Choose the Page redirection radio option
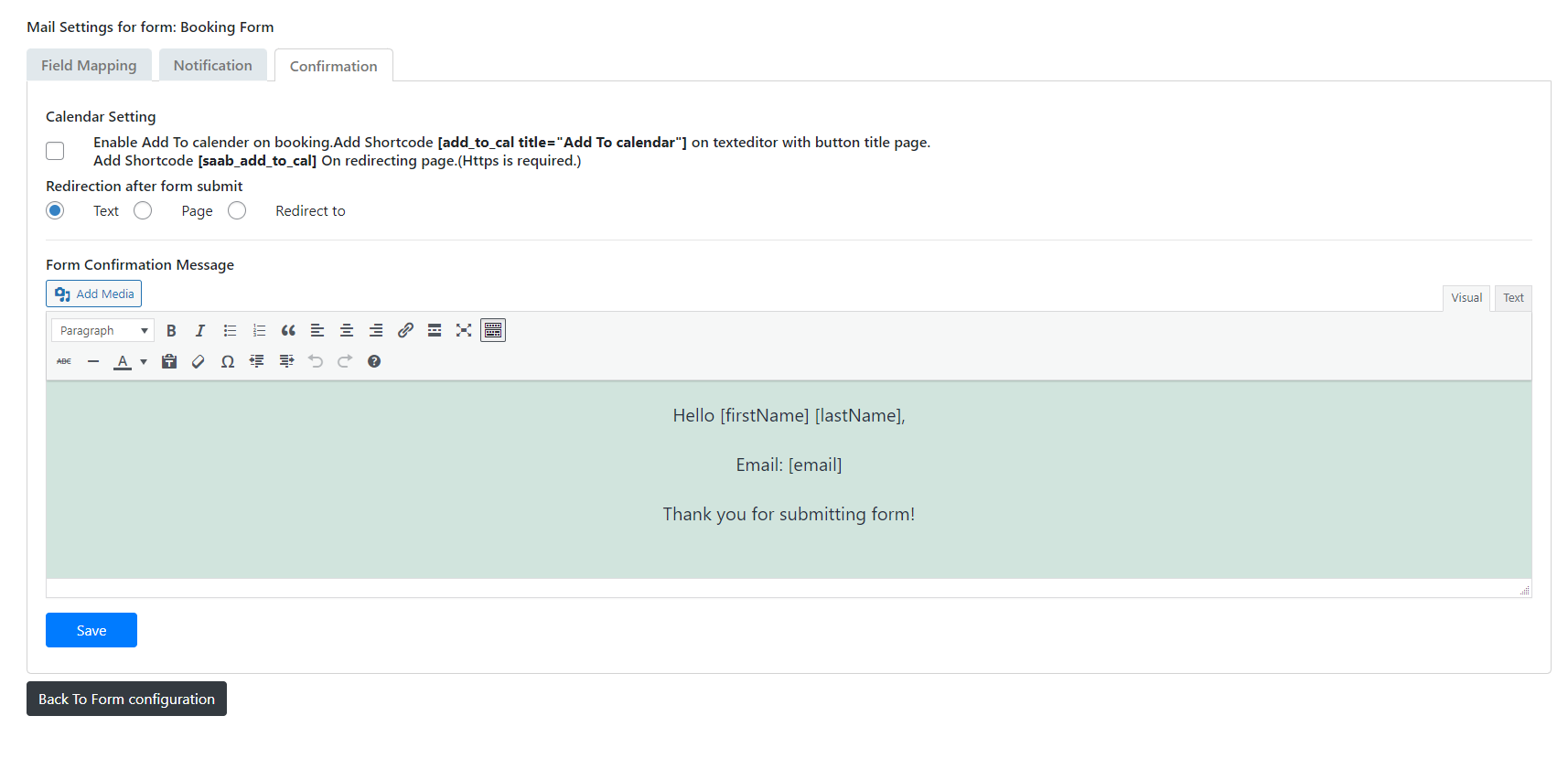The image size is (1568, 780). [143, 211]
